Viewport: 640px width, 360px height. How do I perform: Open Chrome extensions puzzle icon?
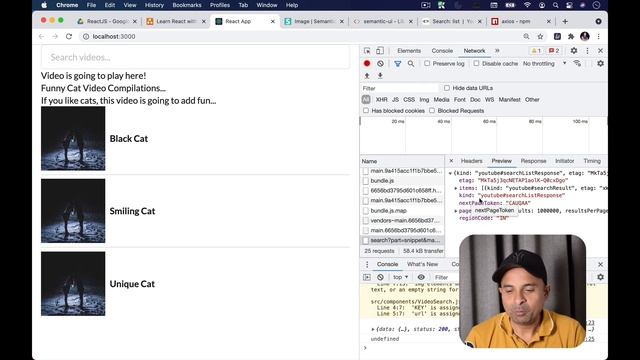coord(571,36)
